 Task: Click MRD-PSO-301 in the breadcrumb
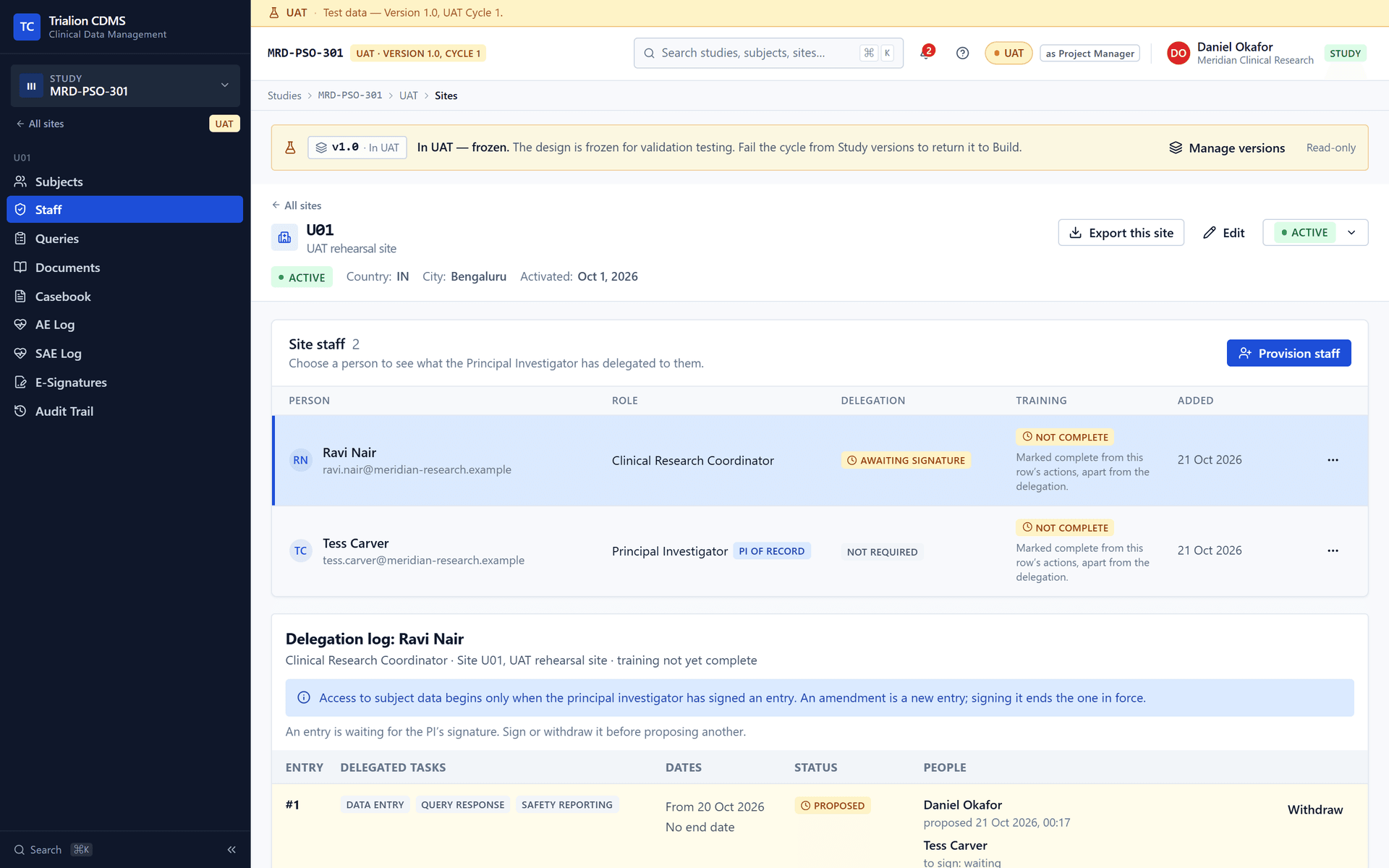pos(350,95)
